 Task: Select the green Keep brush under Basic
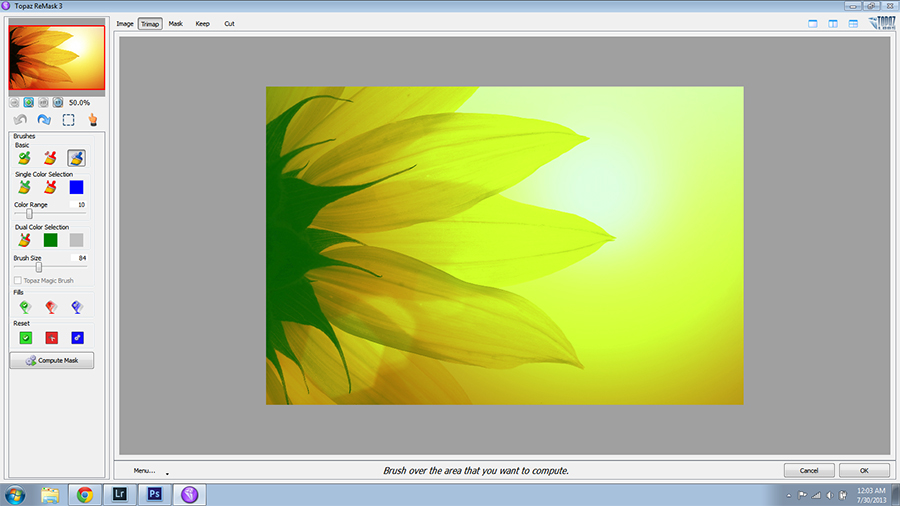point(24,158)
